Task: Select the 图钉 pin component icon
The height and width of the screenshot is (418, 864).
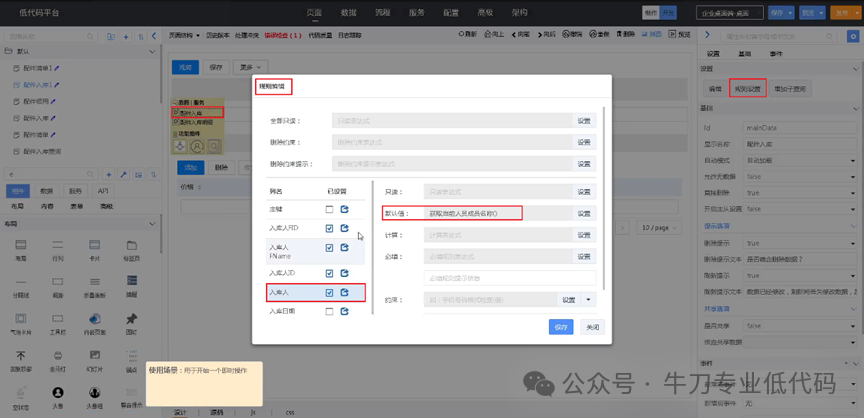Action: coord(132,318)
